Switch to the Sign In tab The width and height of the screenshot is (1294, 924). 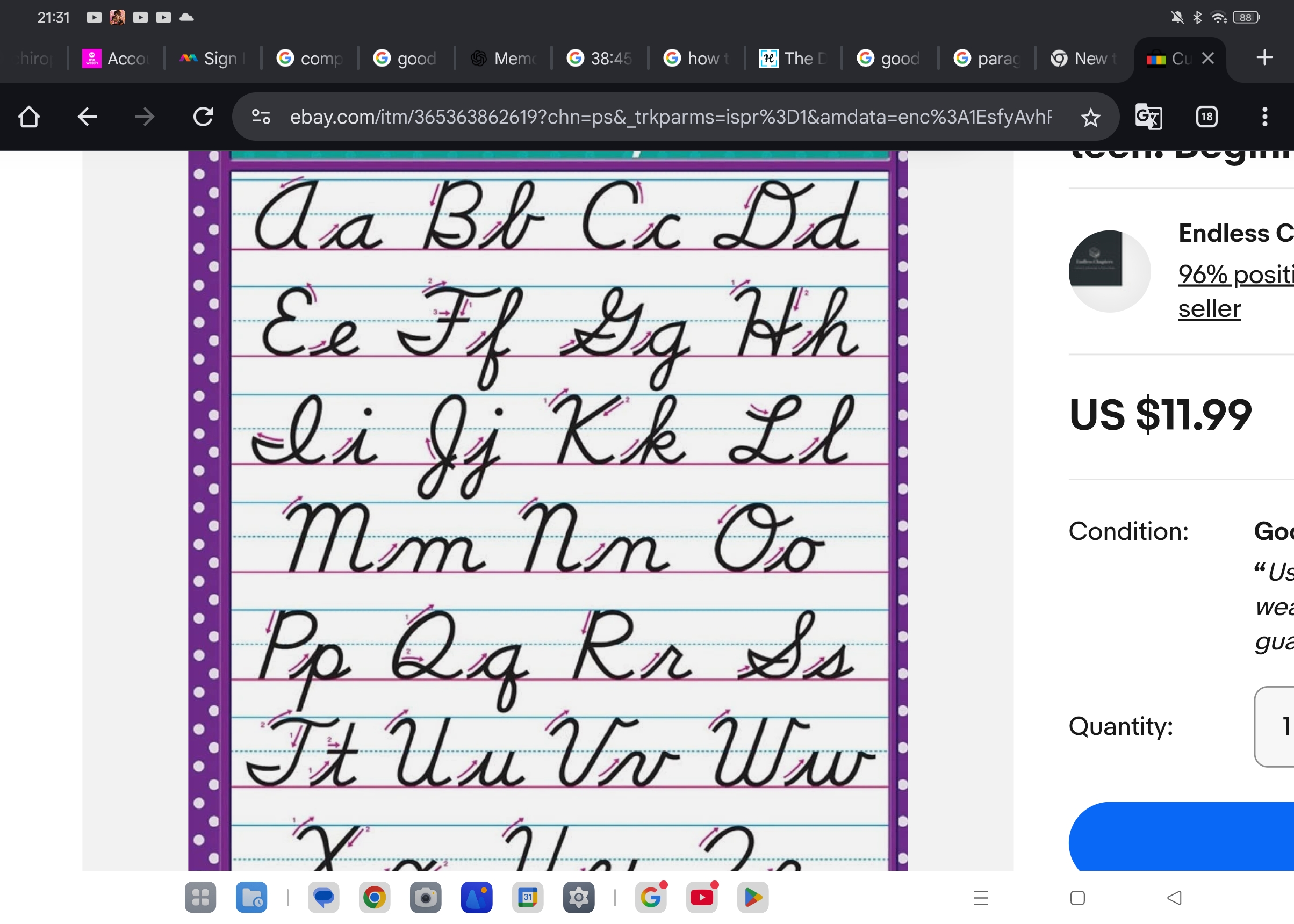[x=212, y=58]
